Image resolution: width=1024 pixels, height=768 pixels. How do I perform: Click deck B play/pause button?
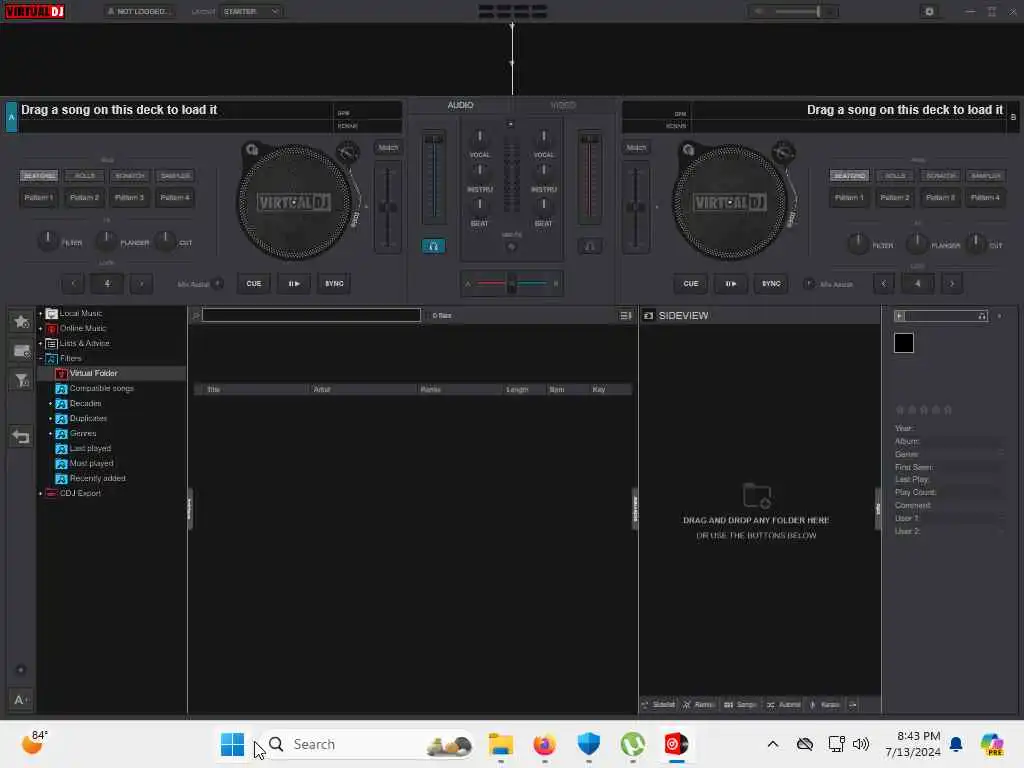point(731,283)
